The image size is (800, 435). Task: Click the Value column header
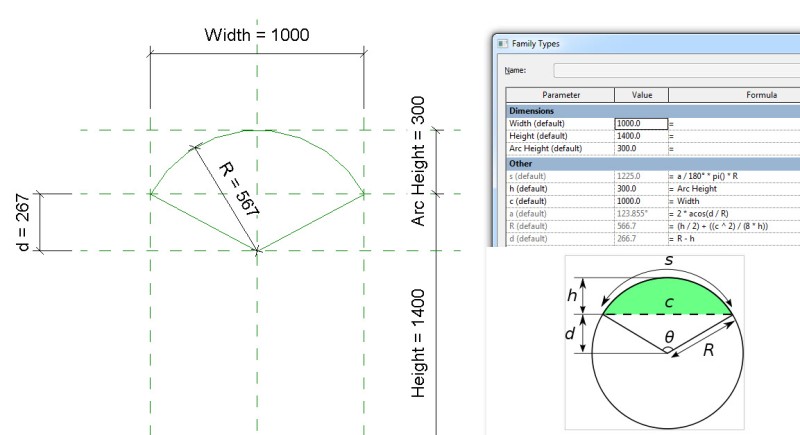click(x=641, y=95)
